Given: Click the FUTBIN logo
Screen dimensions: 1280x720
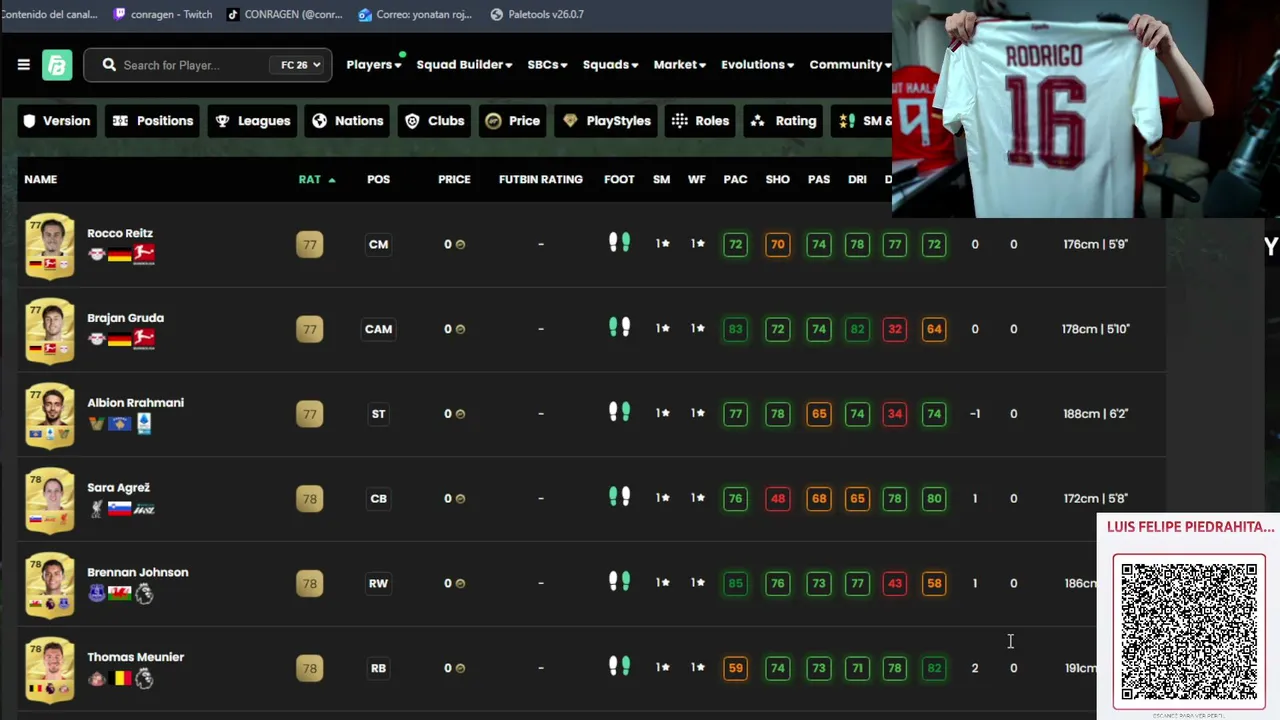Looking at the screenshot, I should [x=57, y=65].
